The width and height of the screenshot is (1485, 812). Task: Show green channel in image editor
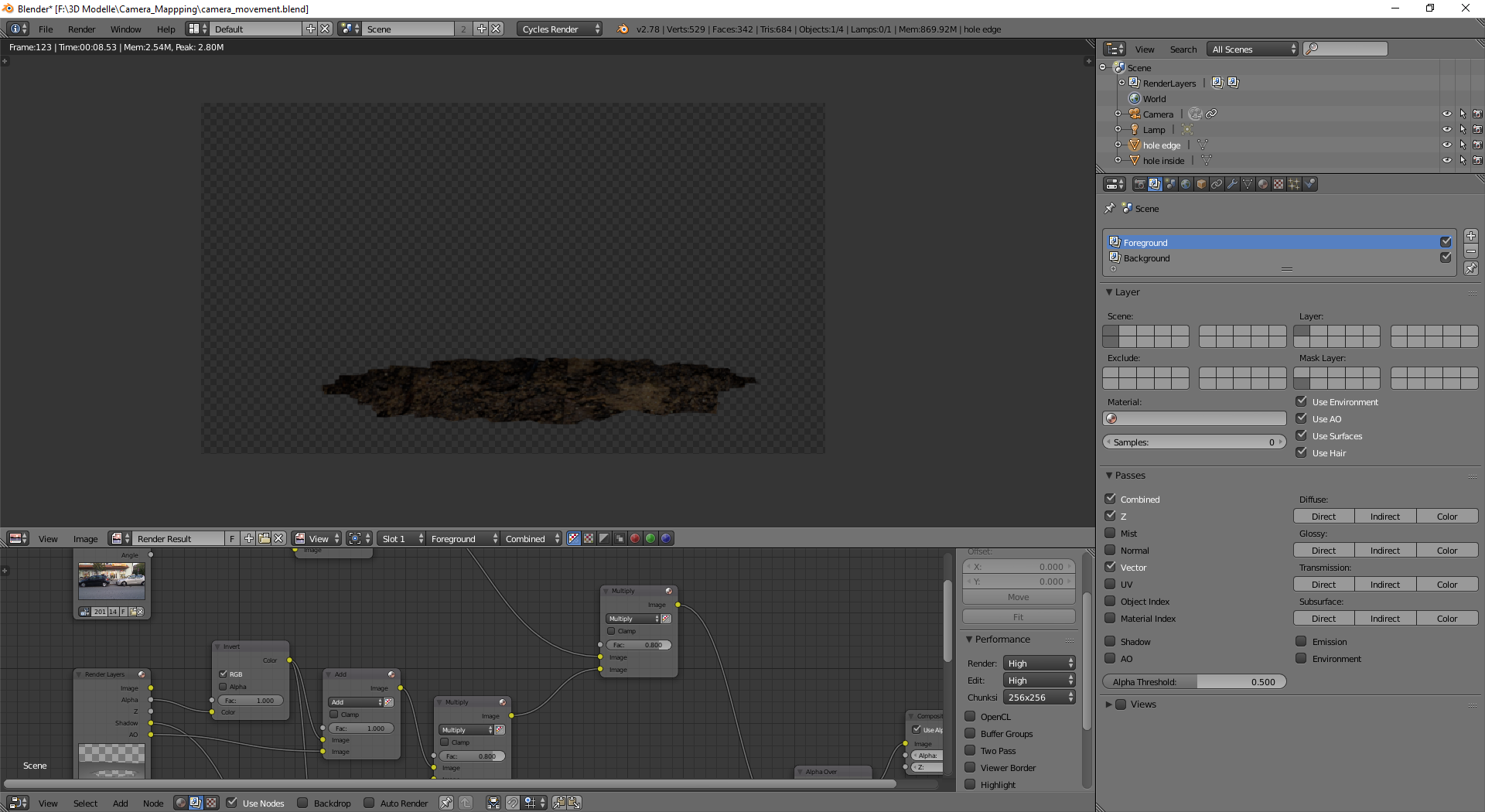[x=650, y=538]
